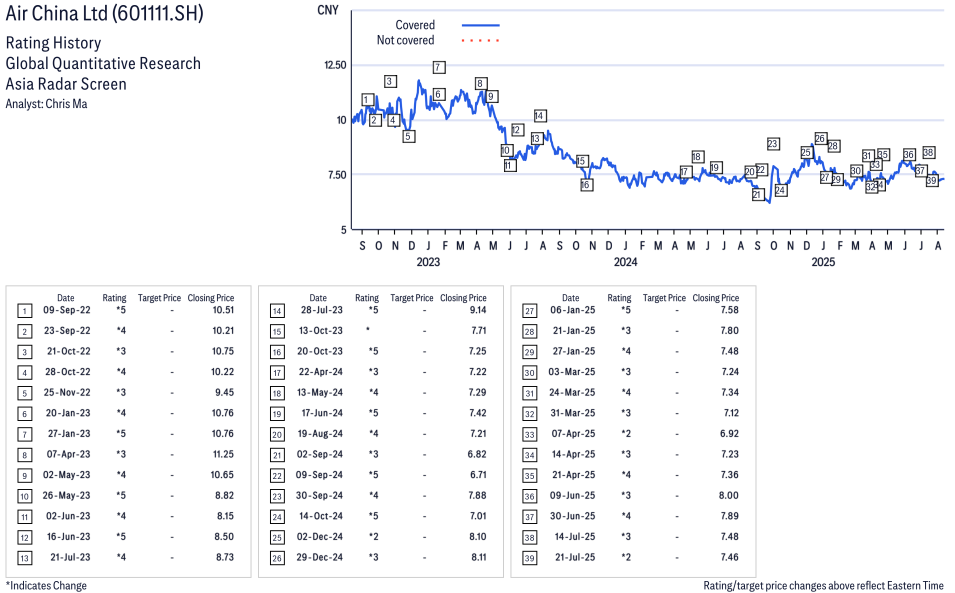Click the 'Air China Ltd (601111.SH)' title
Viewport: 955px width, 593px height.
pos(104,13)
